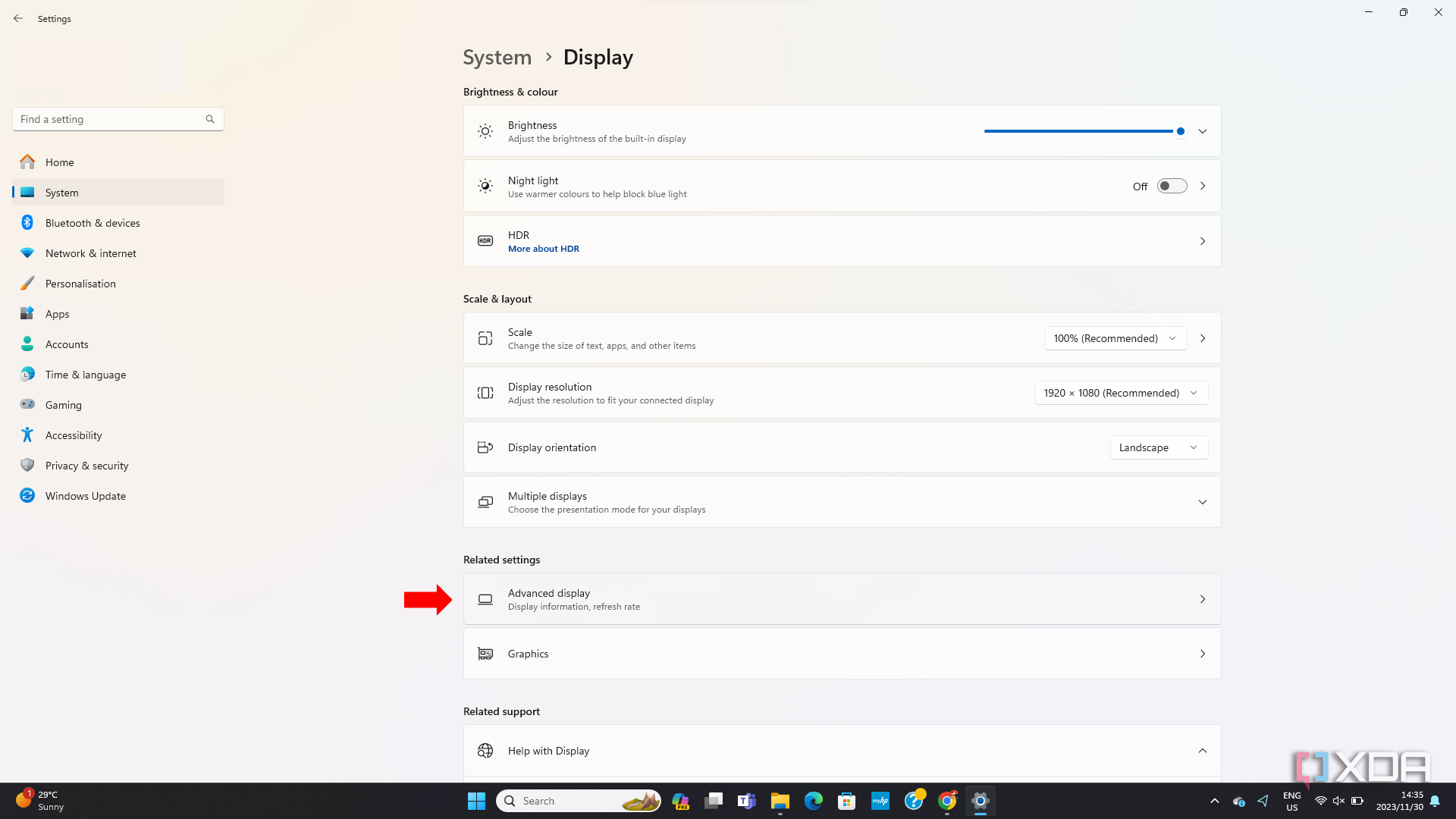Collapse the Help with Display section
This screenshot has width=1456, height=819.
1203,751
